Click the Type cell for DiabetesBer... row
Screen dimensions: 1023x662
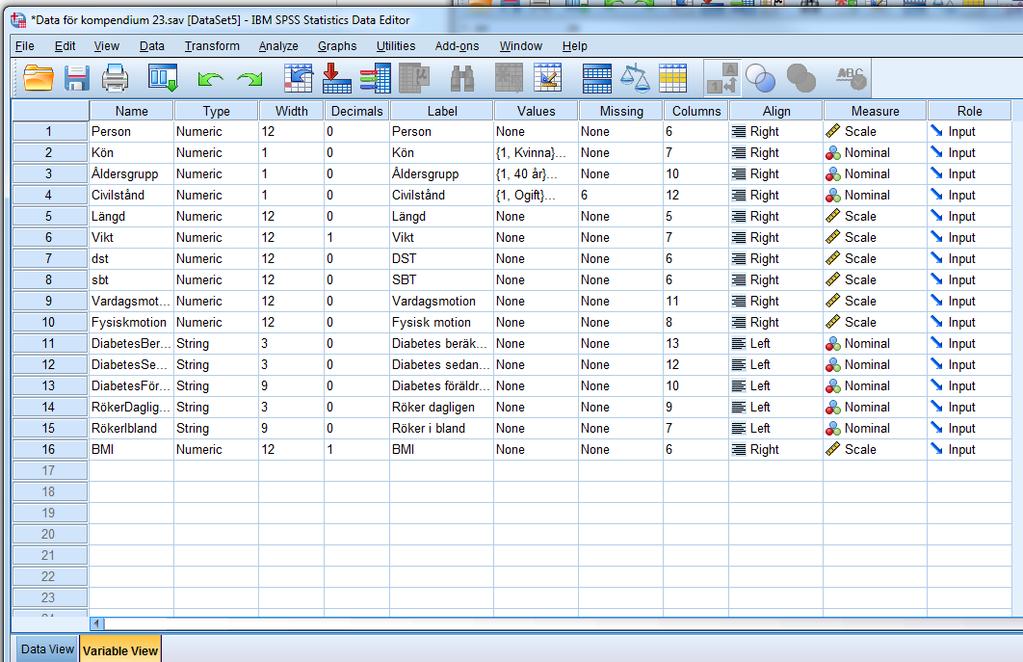(x=216, y=344)
